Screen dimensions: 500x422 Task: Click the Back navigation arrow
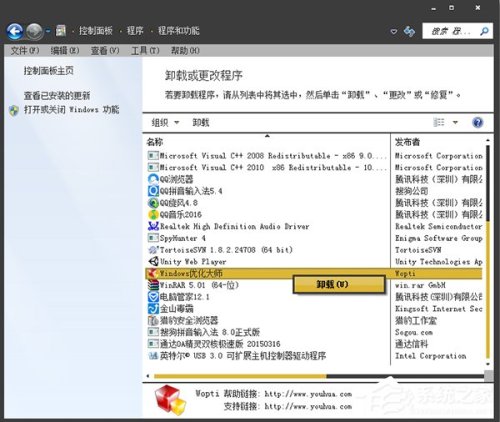tap(15, 31)
